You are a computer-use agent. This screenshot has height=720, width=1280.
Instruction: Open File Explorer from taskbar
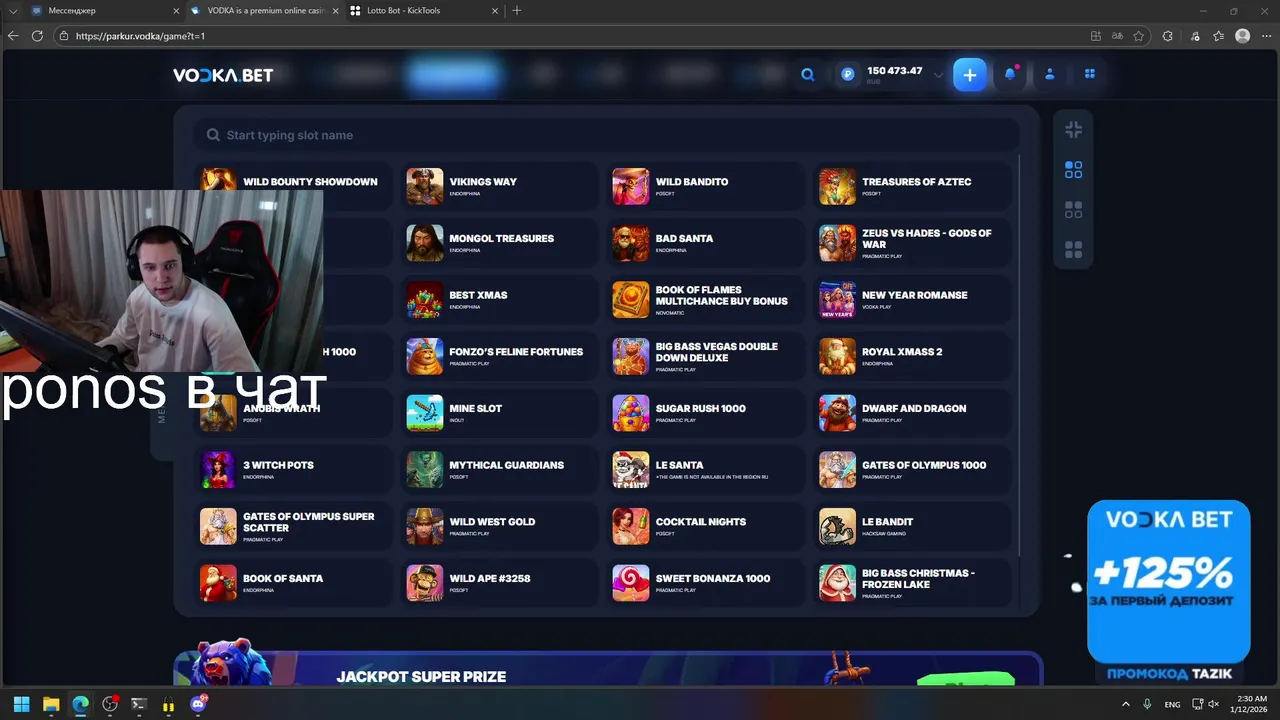click(51, 704)
